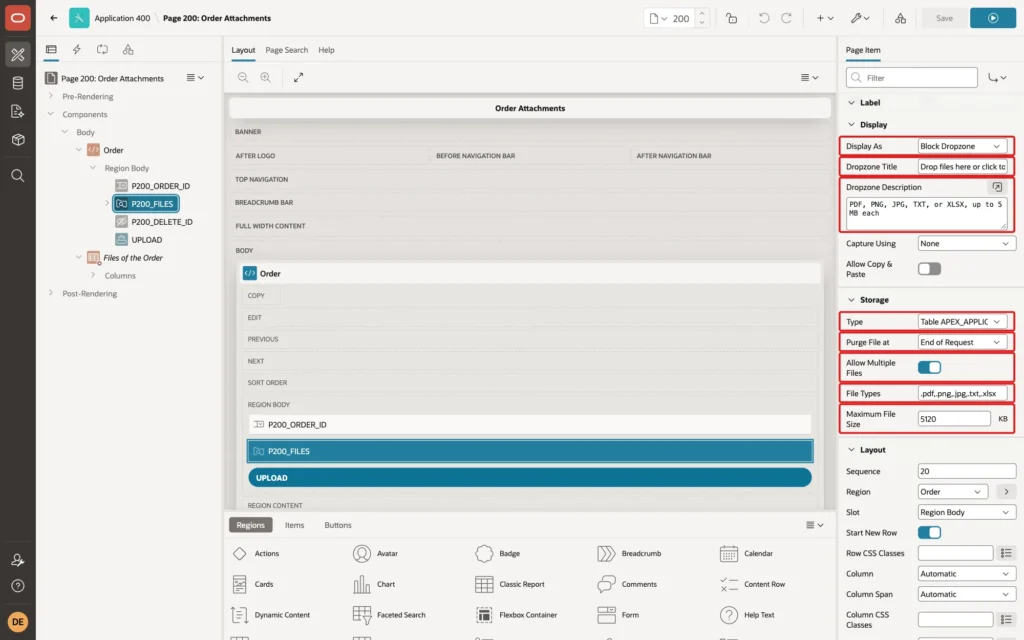1024x640 pixels.
Task: Open the Column dropdown
Action: click(967, 574)
